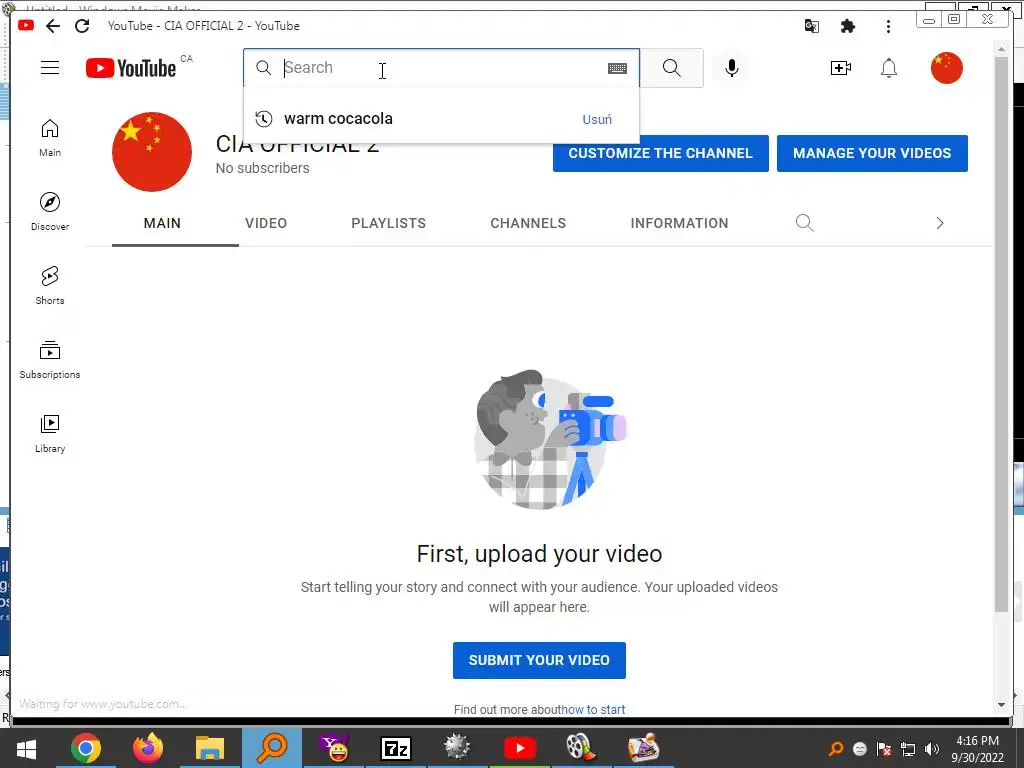The height and width of the screenshot is (768, 1024).
Task: Open Discover in the sidebar
Action: click(x=50, y=212)
